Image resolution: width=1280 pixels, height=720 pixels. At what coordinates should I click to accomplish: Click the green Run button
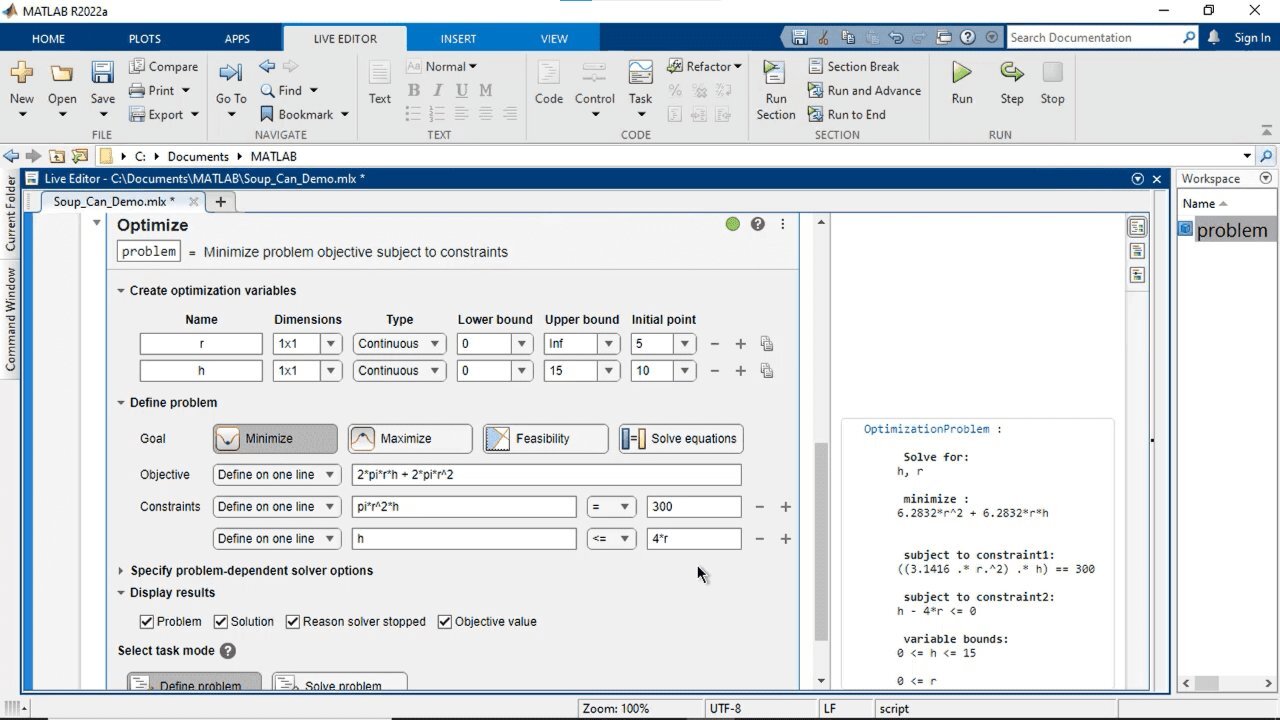[x=961, y=73]
